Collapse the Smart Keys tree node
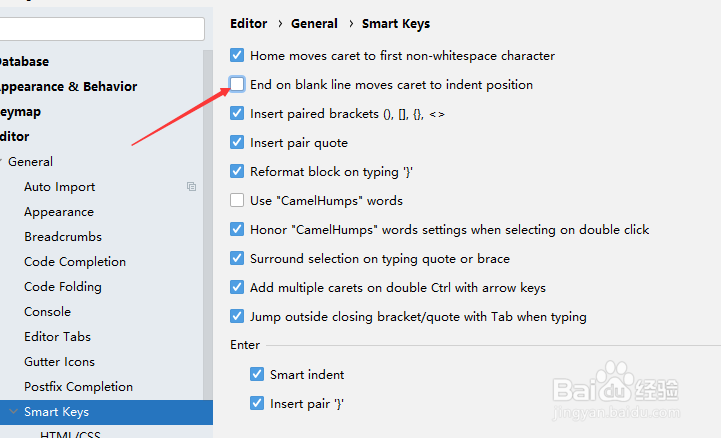The image size is (721, 438). [13, 411]
